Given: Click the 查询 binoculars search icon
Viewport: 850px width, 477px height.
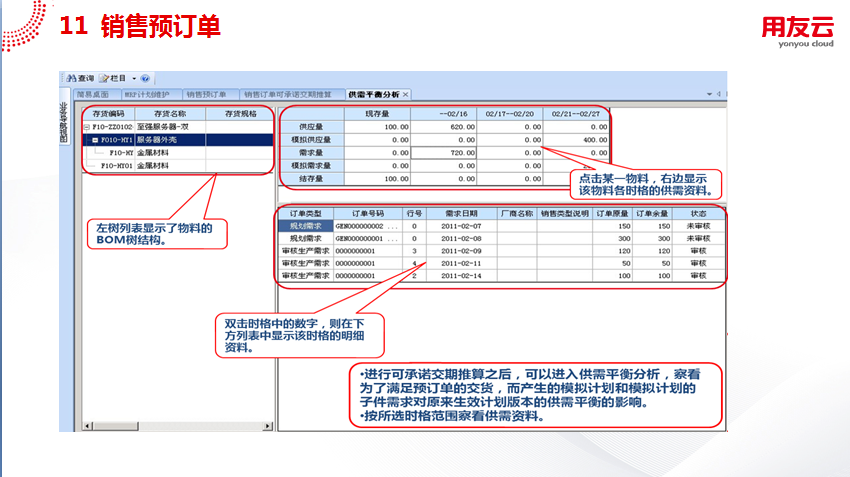Looking at the screenshot, I should (72, 78).
